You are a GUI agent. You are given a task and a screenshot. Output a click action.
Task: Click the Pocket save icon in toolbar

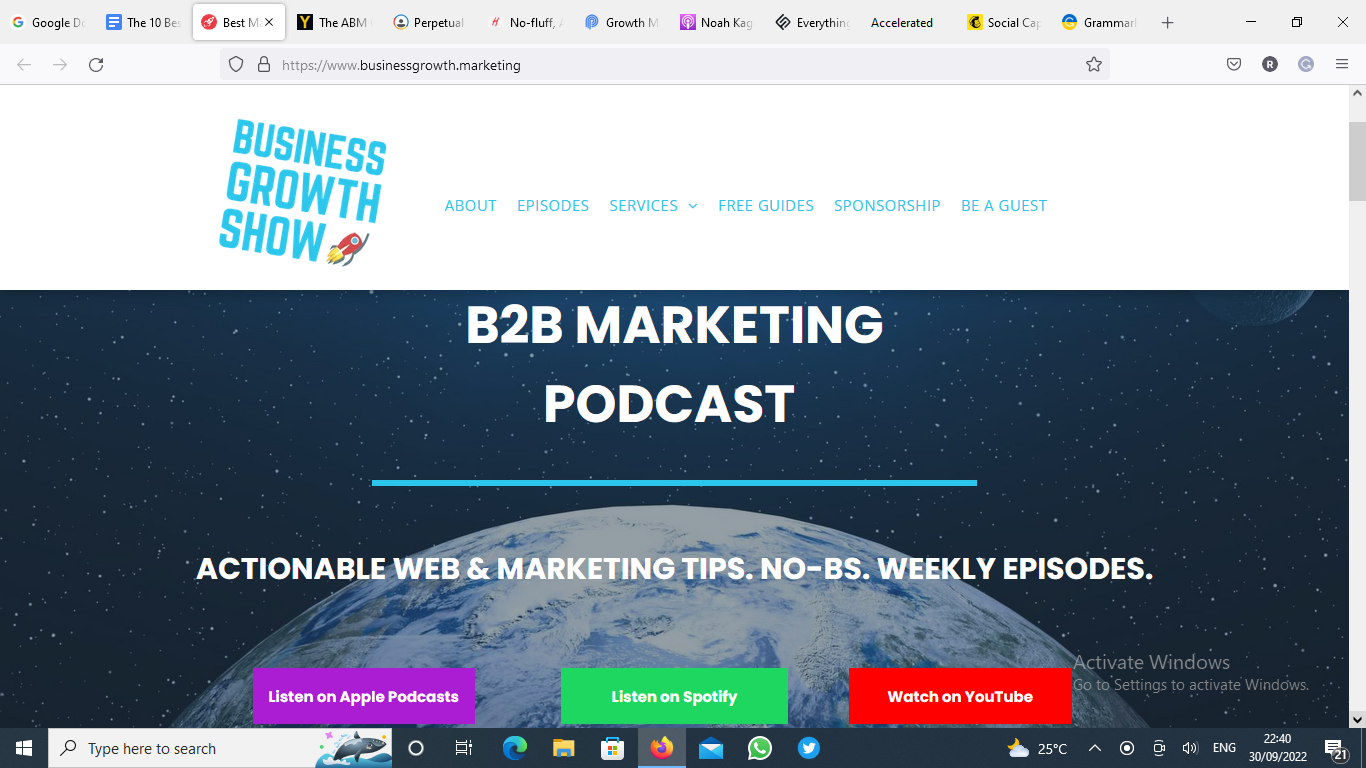[1234, 64]
